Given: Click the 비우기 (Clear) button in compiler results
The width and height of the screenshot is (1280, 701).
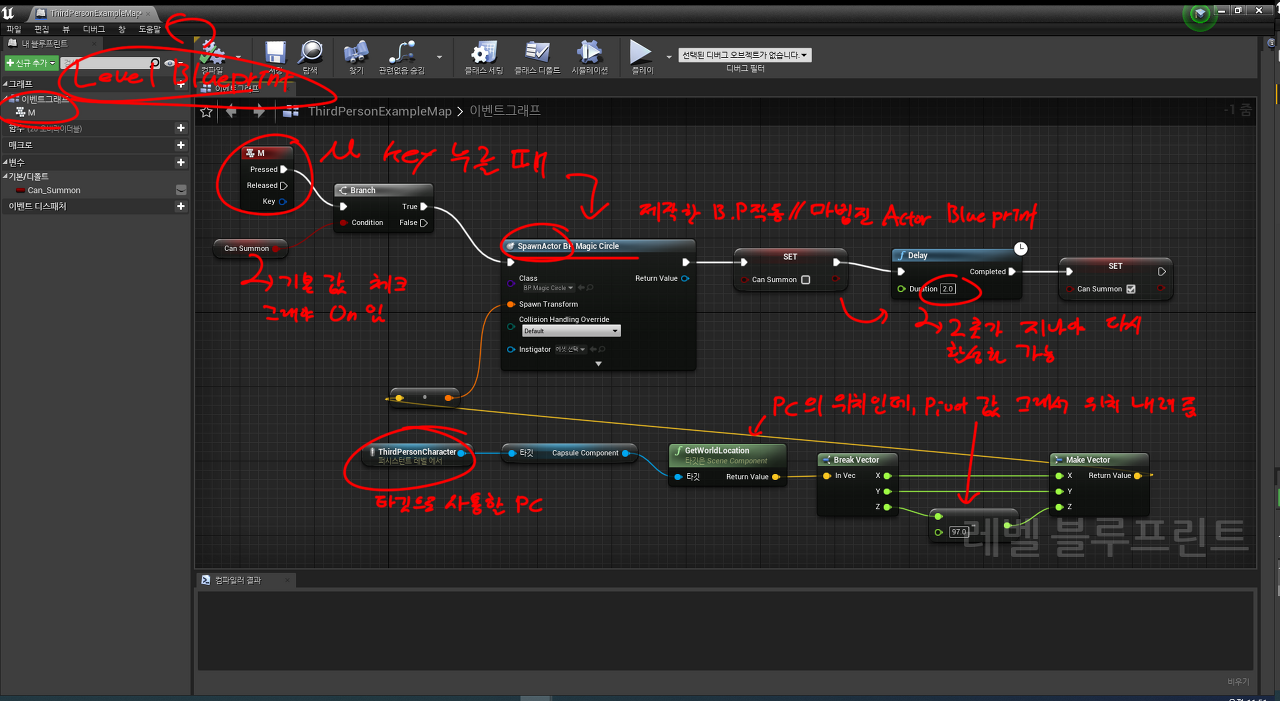Looking at the screenshot, I should point(1238,681).
